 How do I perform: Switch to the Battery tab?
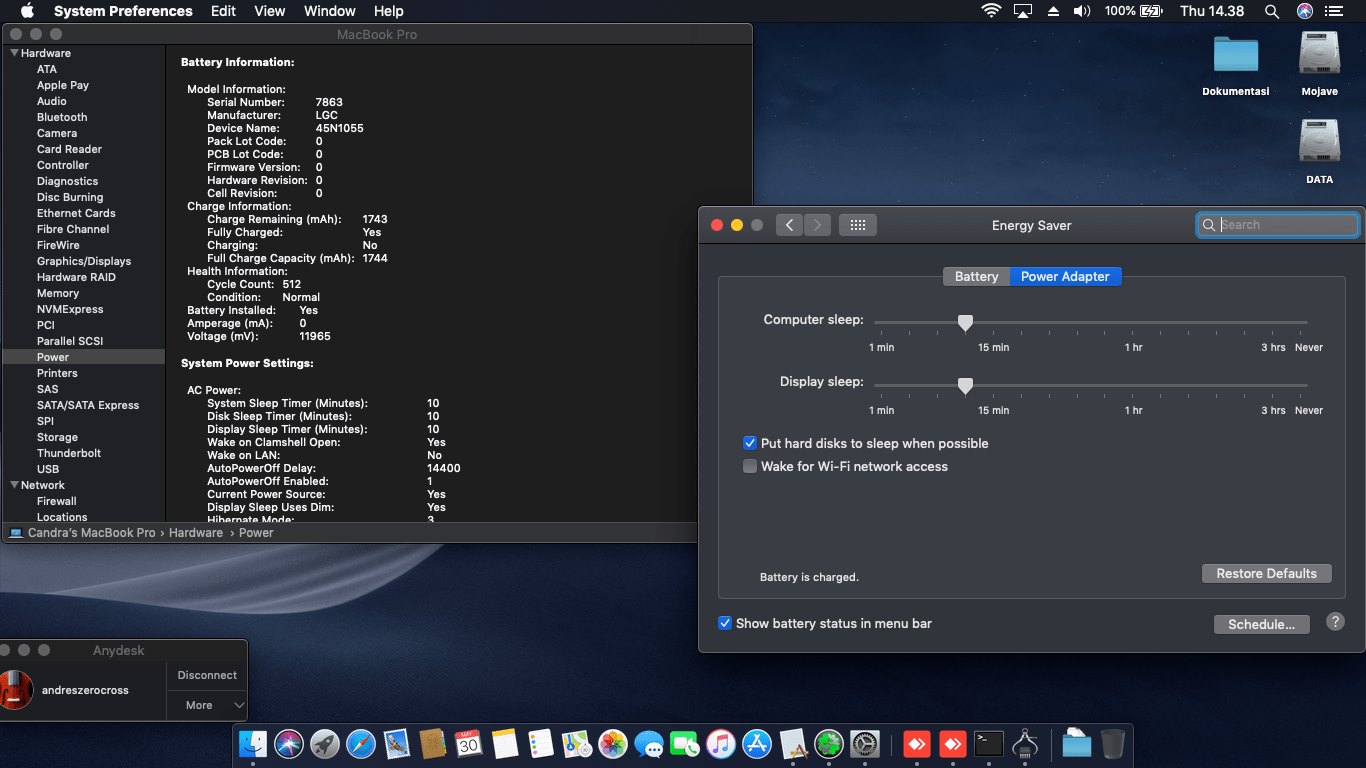(x=976, y=276)
